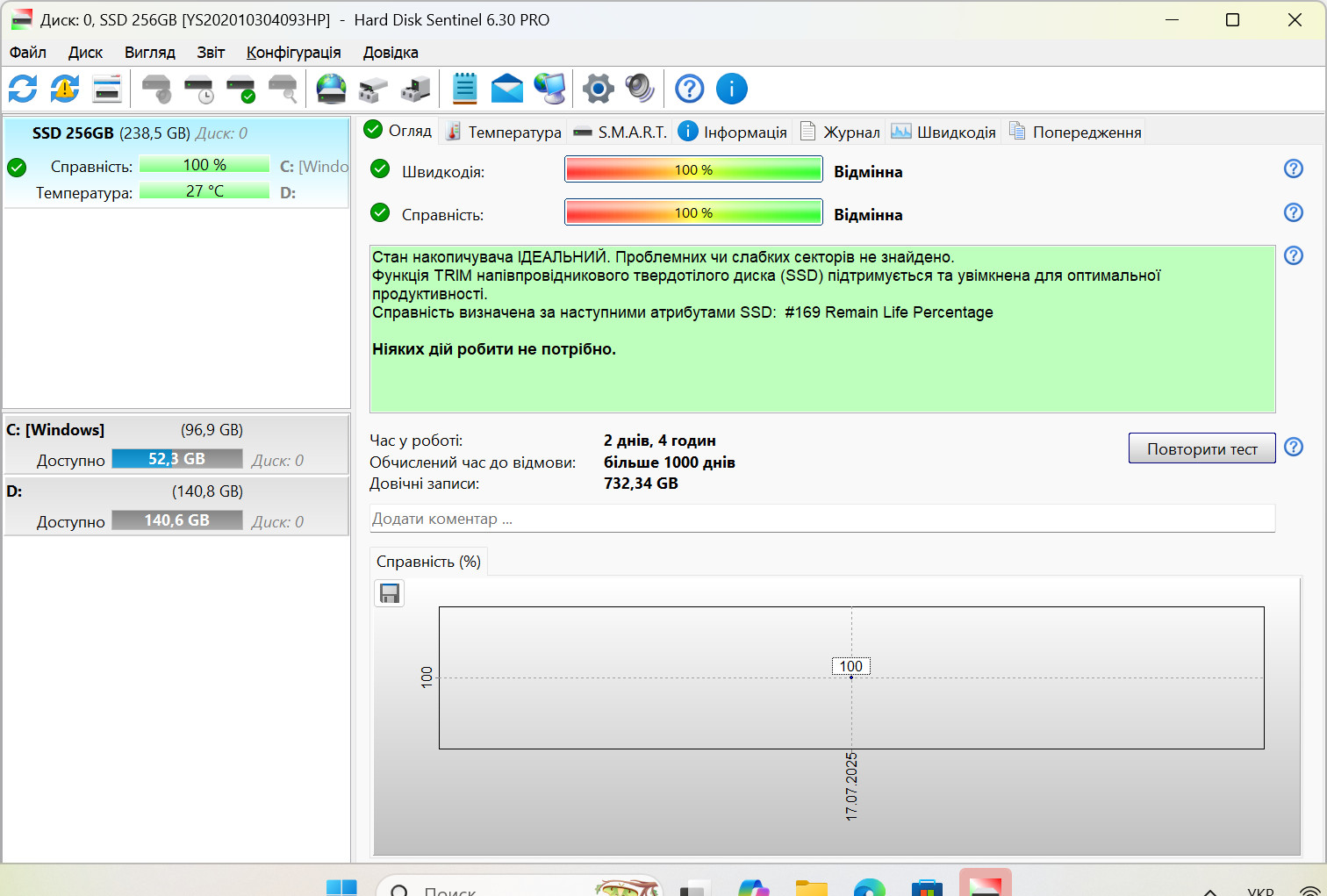Click the blue info 'i' toolbar icon
Viewport: 1327px width, 896px height.
(732, 89)
